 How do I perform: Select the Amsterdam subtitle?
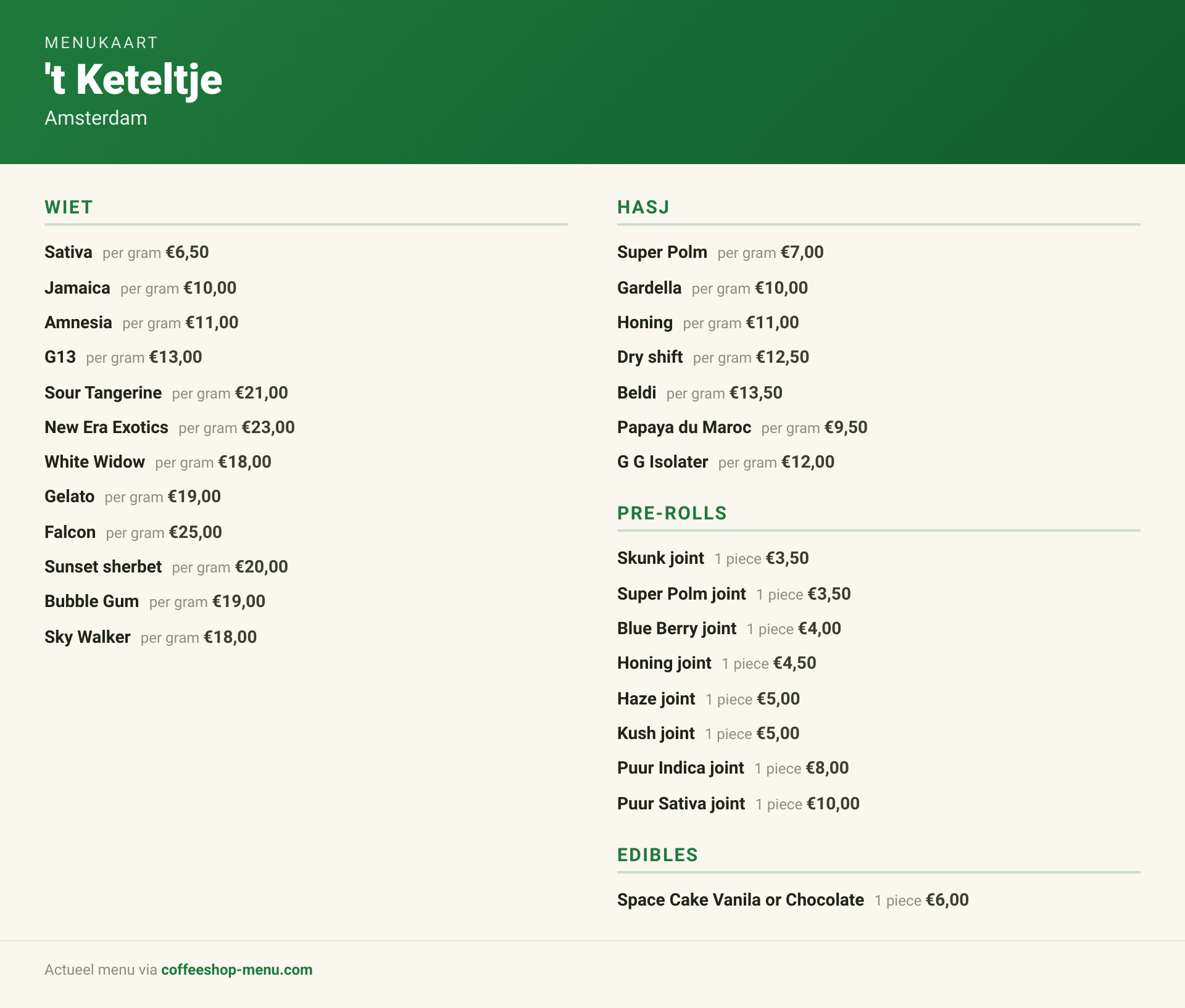pos(96,118)
